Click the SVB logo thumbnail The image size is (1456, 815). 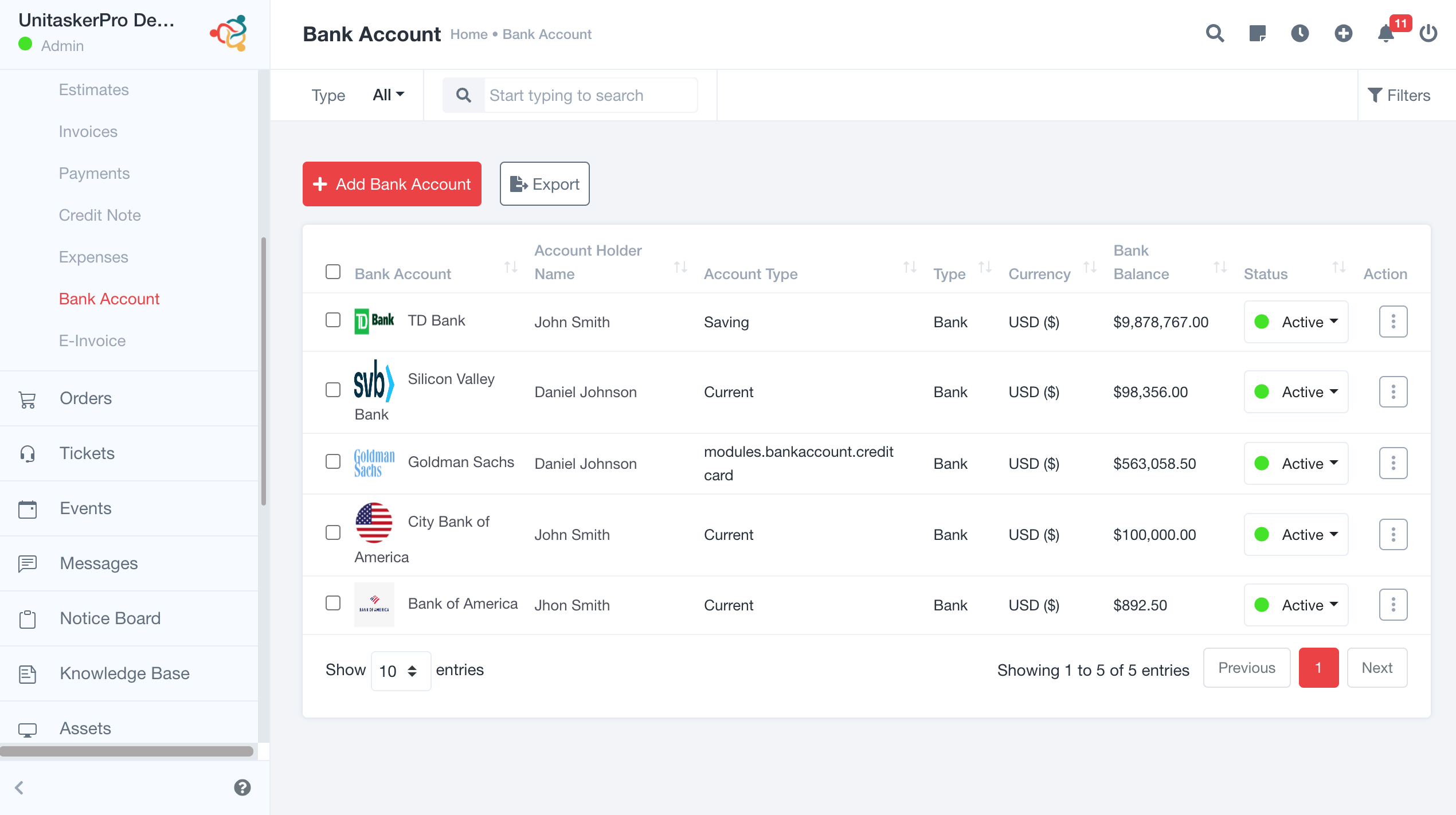(x=374, y=381)
